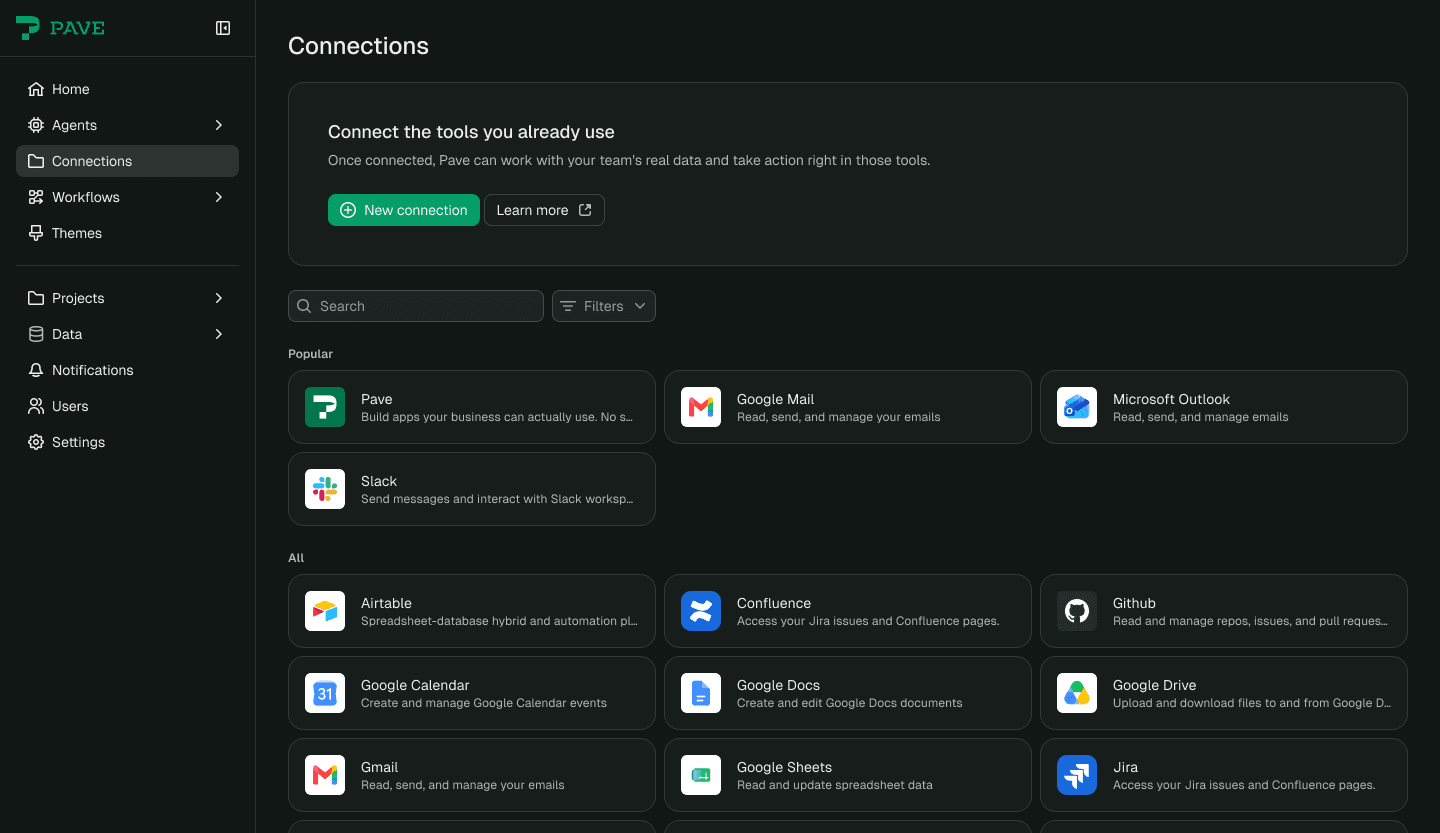The image size is (1440, 833).
Task: Select the Microsoft Outlook connection name
Action: 1171,399
